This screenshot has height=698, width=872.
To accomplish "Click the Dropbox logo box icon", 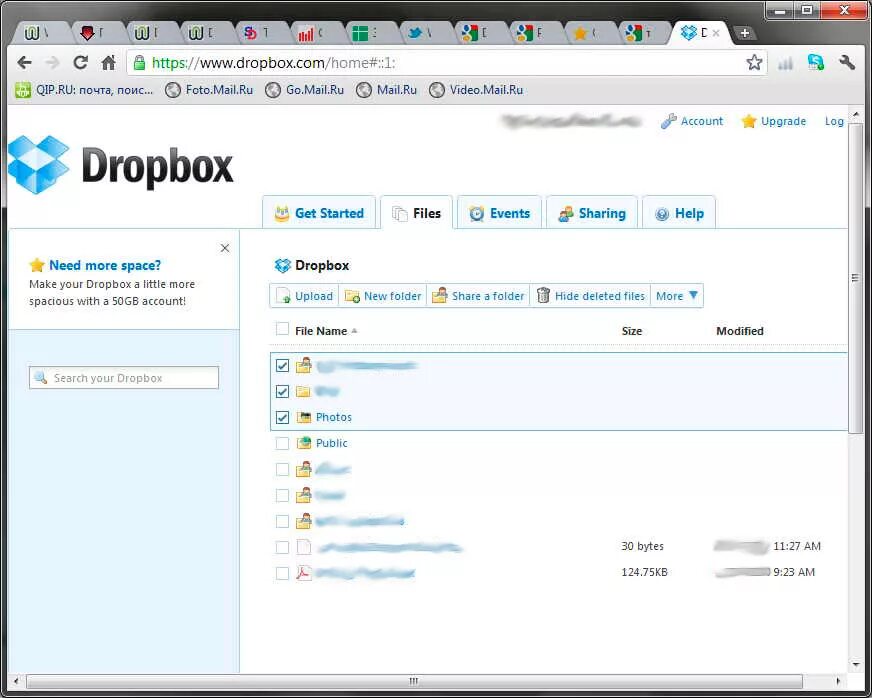I will point(38,165).
